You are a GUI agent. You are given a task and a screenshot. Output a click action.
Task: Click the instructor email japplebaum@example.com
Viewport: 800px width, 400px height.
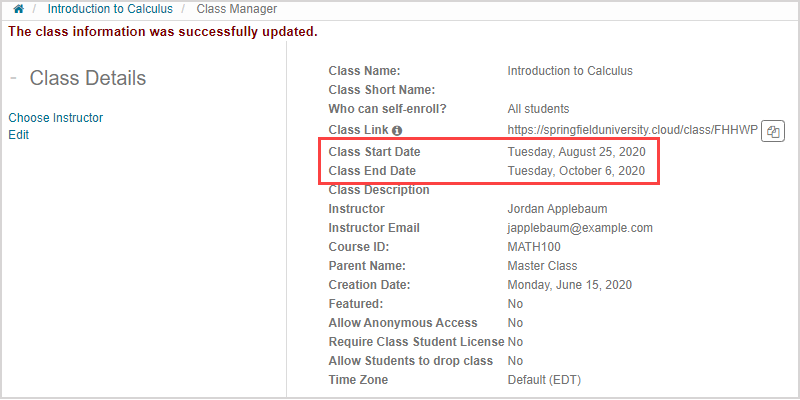(x=580, y=228)
